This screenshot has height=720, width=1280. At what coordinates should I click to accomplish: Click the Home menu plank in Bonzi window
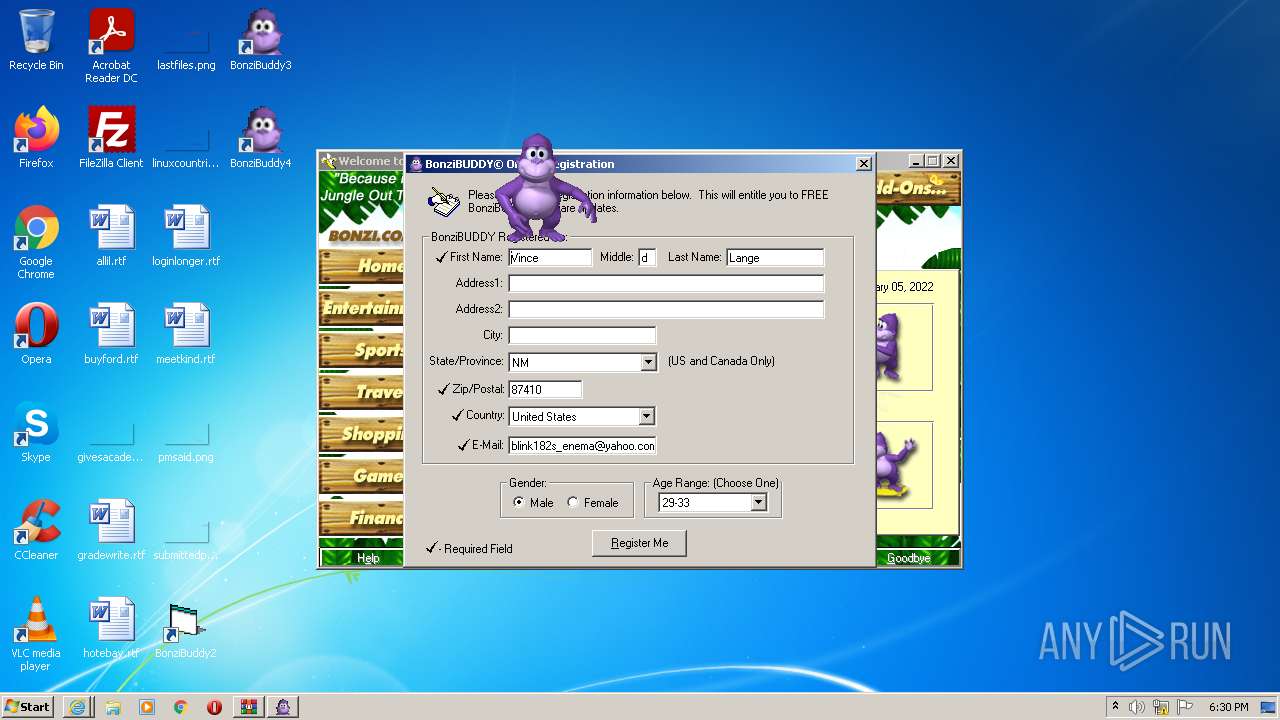click(x=361, y=266)
